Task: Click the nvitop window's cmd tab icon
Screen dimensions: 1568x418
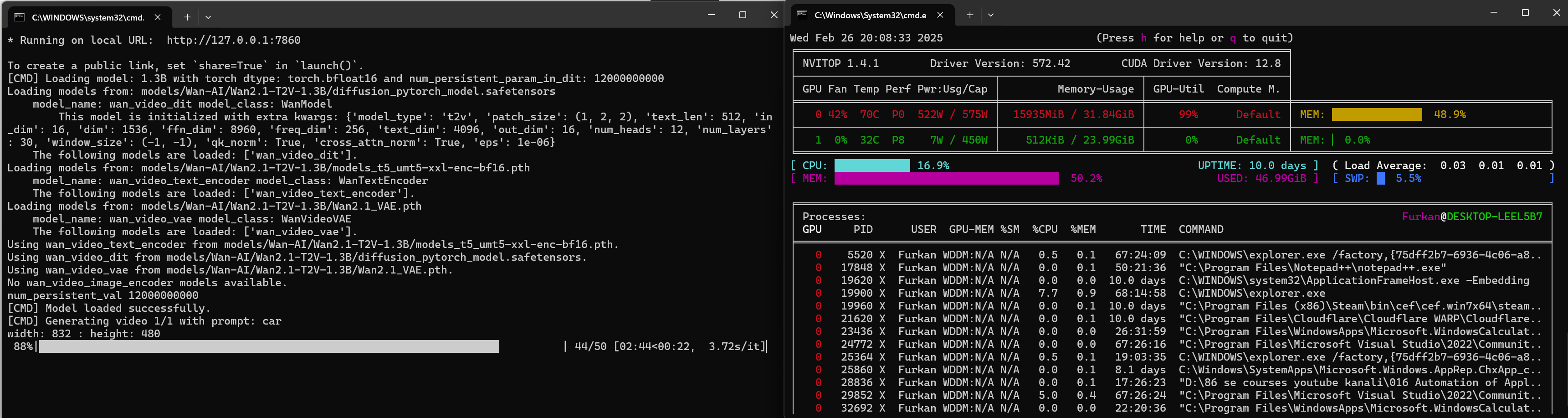Action: click(802, 15)
